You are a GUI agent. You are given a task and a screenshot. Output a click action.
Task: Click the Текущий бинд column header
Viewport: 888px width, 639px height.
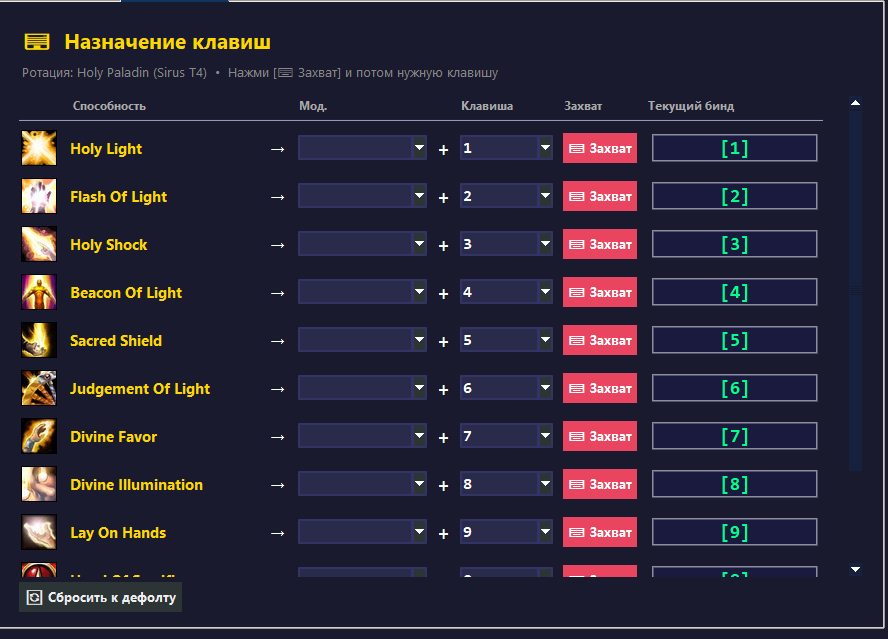[x=691, y=106]
